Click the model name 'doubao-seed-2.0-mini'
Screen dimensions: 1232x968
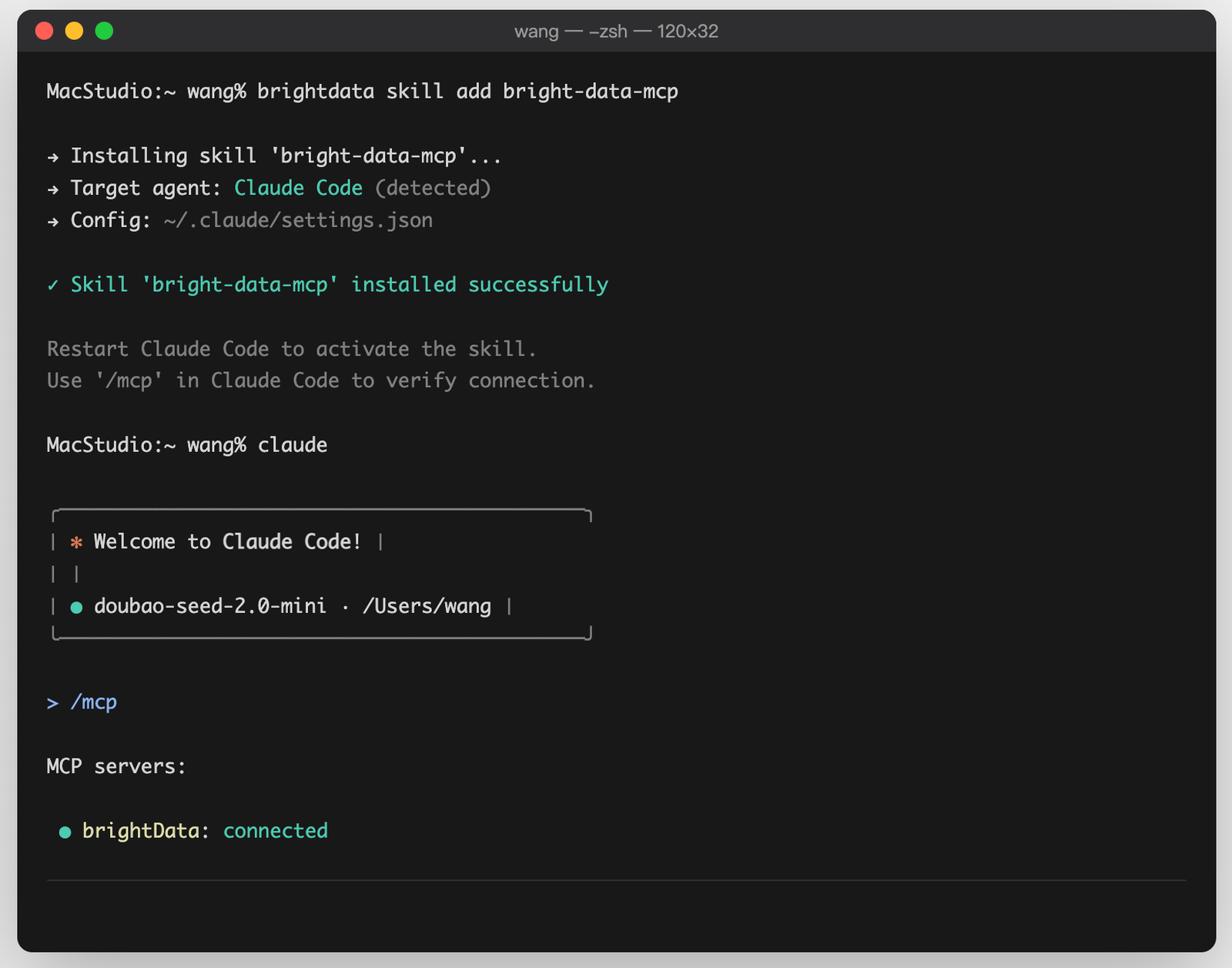[x=210, y=606]
